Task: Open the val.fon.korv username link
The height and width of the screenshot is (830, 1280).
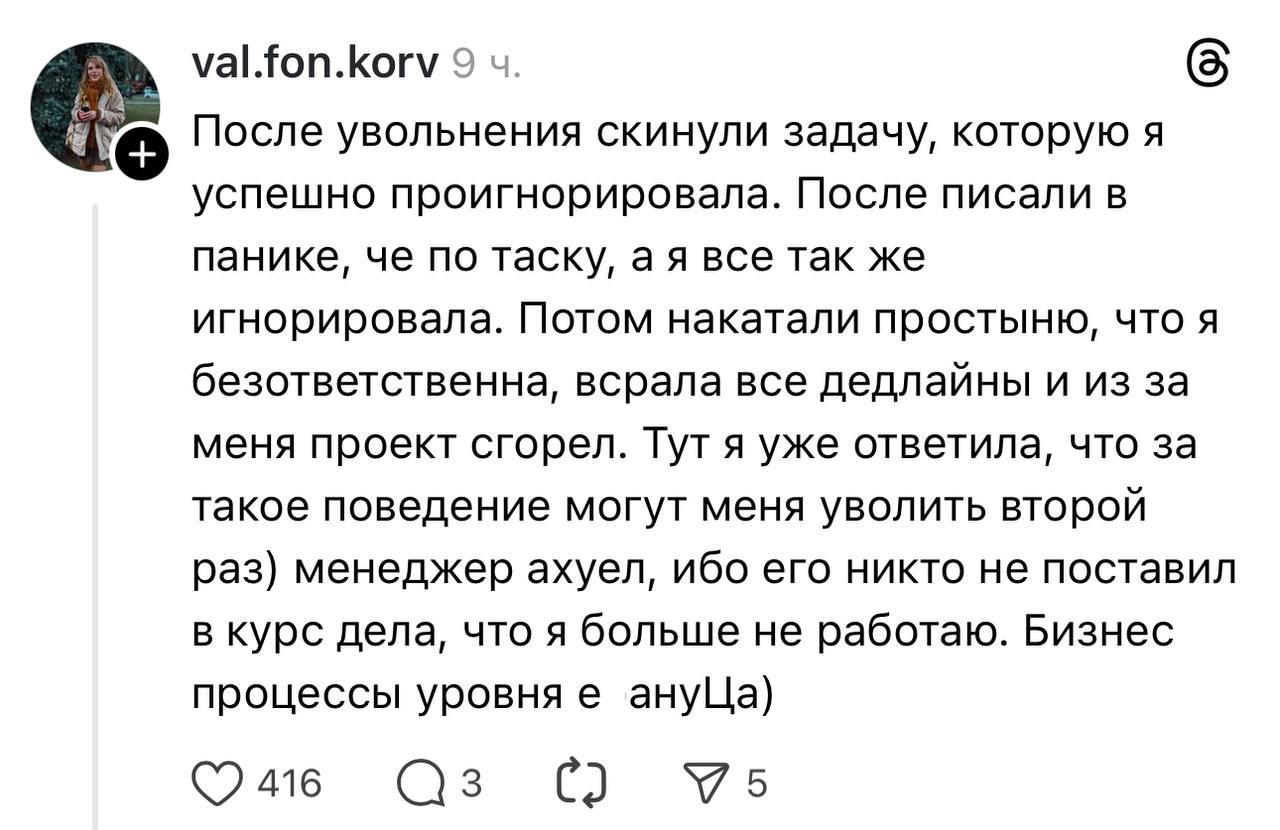Action: tap(314, 65)
